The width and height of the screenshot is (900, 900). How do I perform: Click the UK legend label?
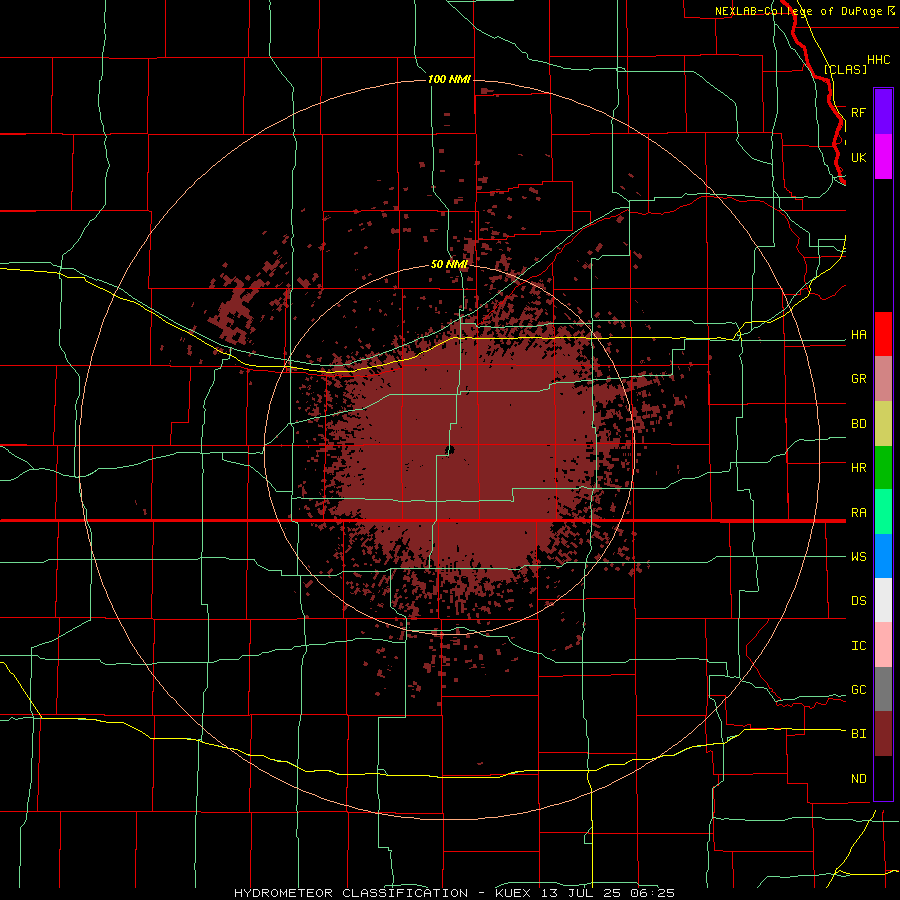point(858,157)
